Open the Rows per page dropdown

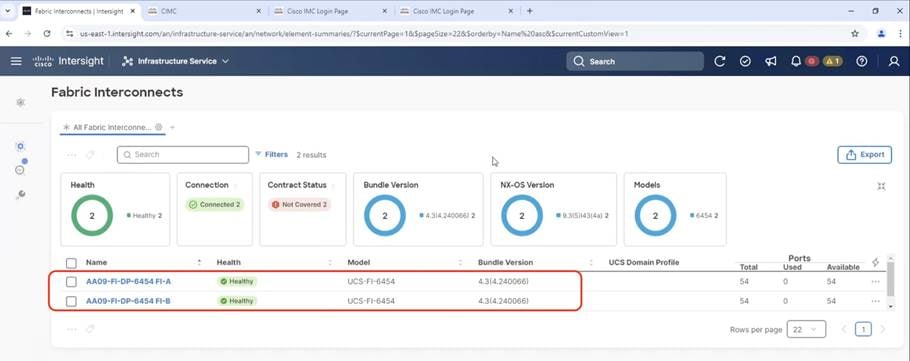pyautogui.click(x=806, y=329)
